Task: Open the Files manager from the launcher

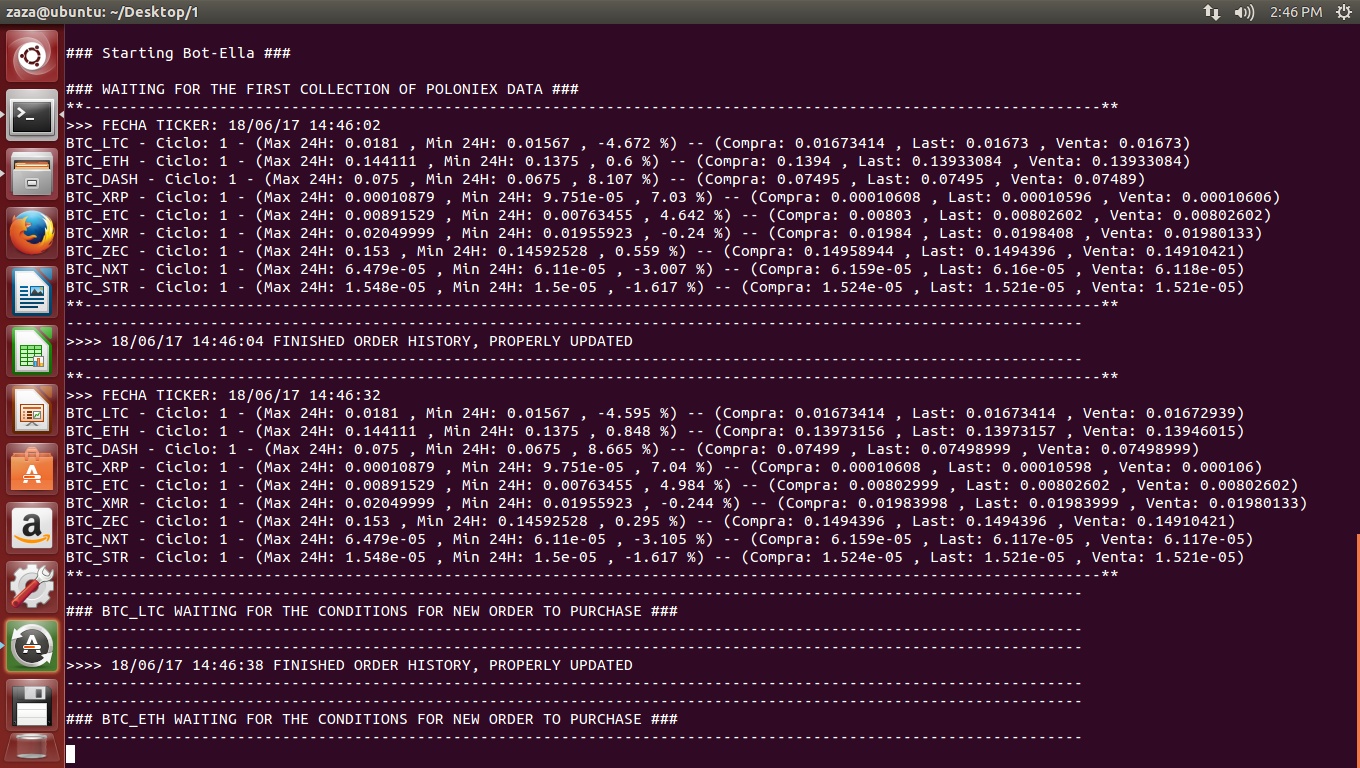Action: pos(33,175)
